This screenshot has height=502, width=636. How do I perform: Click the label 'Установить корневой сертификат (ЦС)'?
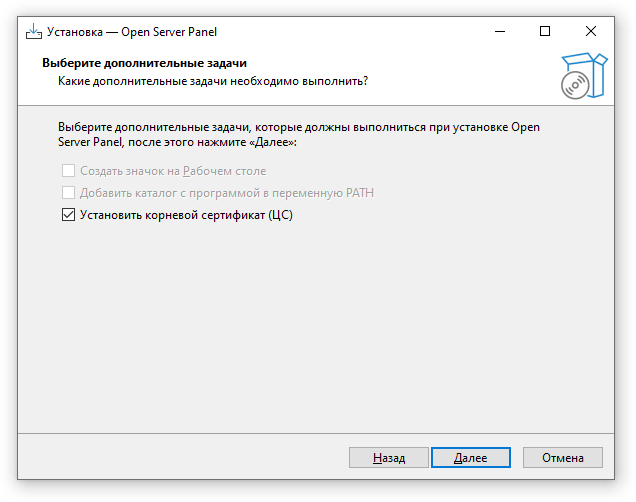[186, 215]
